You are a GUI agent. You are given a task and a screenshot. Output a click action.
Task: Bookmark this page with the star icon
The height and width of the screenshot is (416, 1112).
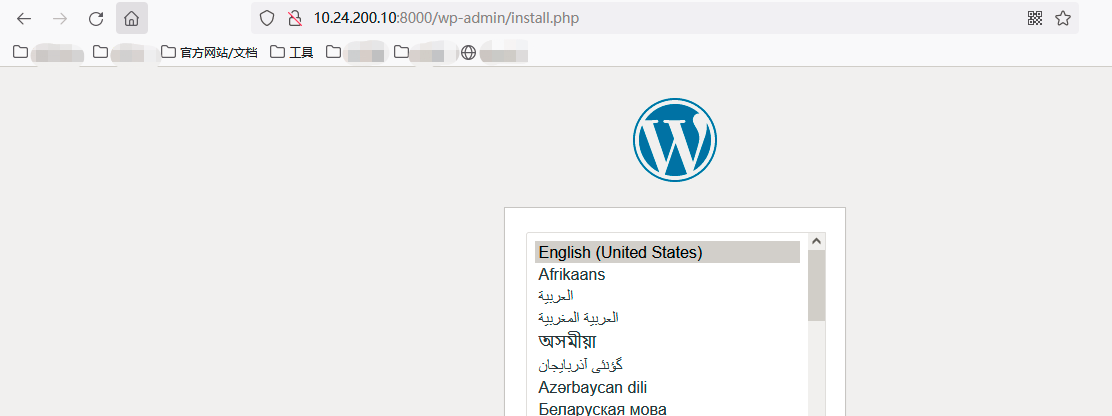click(1062, 18)
